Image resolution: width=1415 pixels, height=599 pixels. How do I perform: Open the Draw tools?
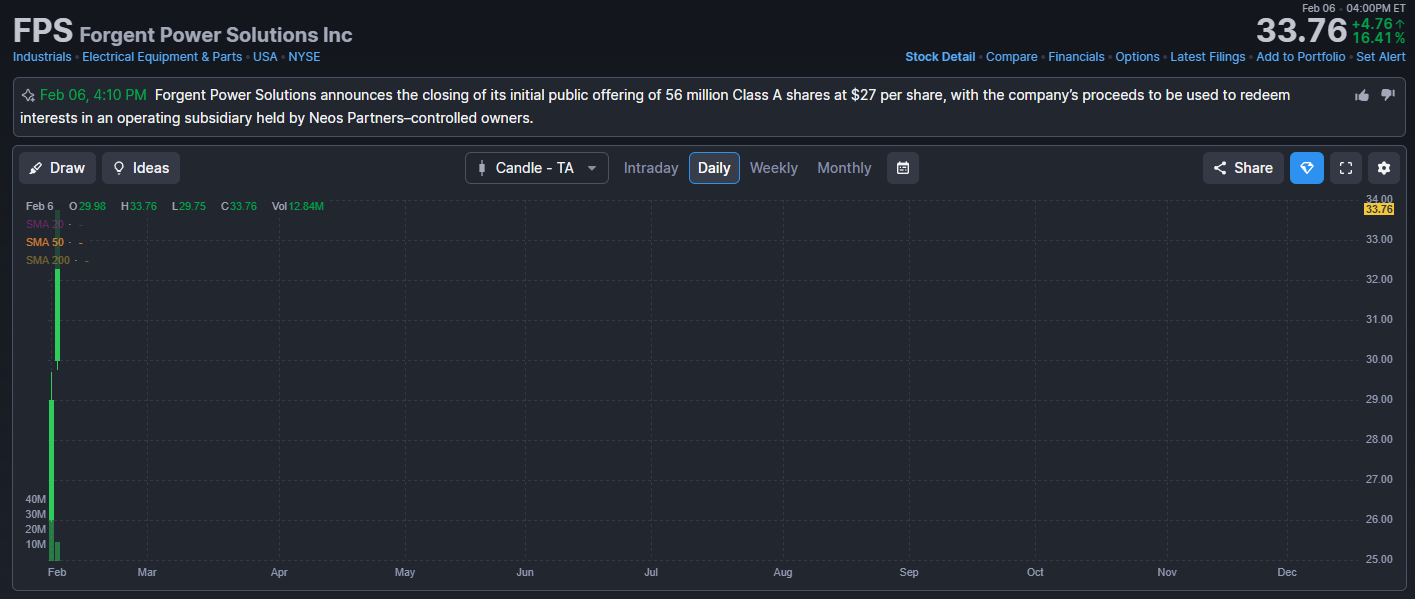(57, 168)
